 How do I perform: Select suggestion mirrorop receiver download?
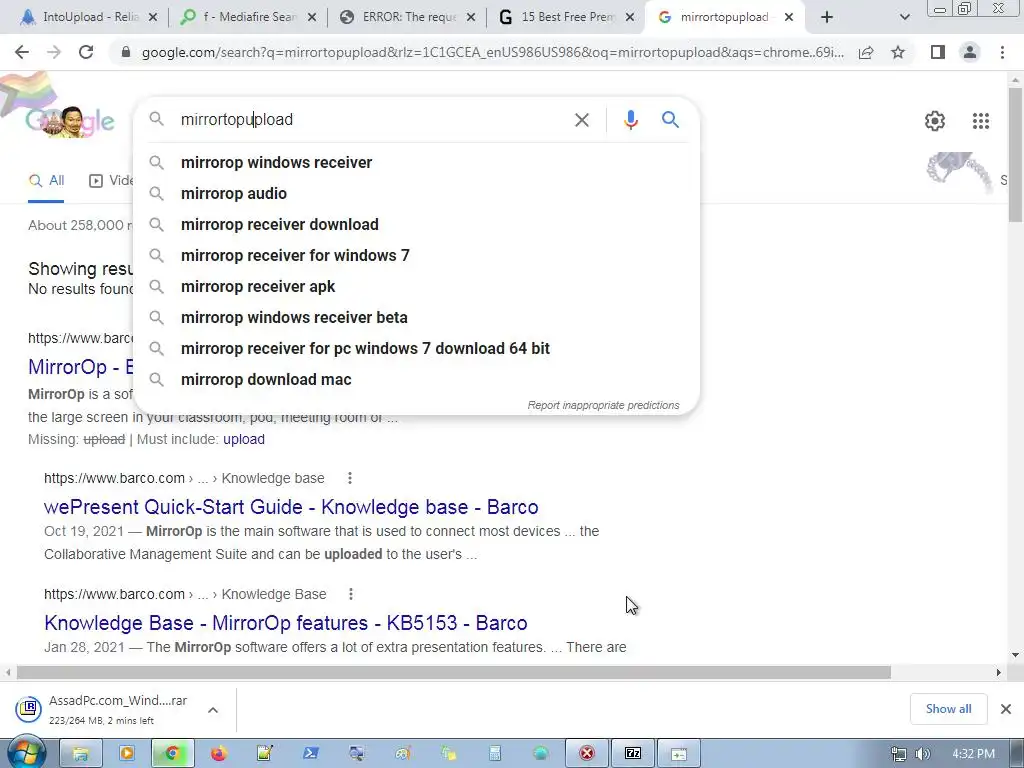[416, 225]
